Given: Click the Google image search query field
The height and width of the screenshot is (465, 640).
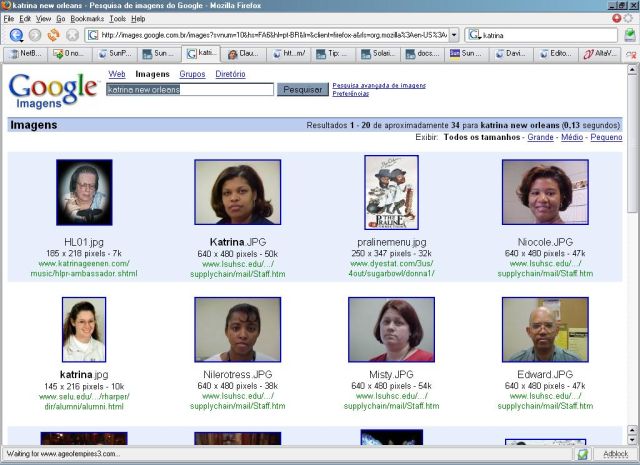Looking at the screenshot, I should point(190,89).
